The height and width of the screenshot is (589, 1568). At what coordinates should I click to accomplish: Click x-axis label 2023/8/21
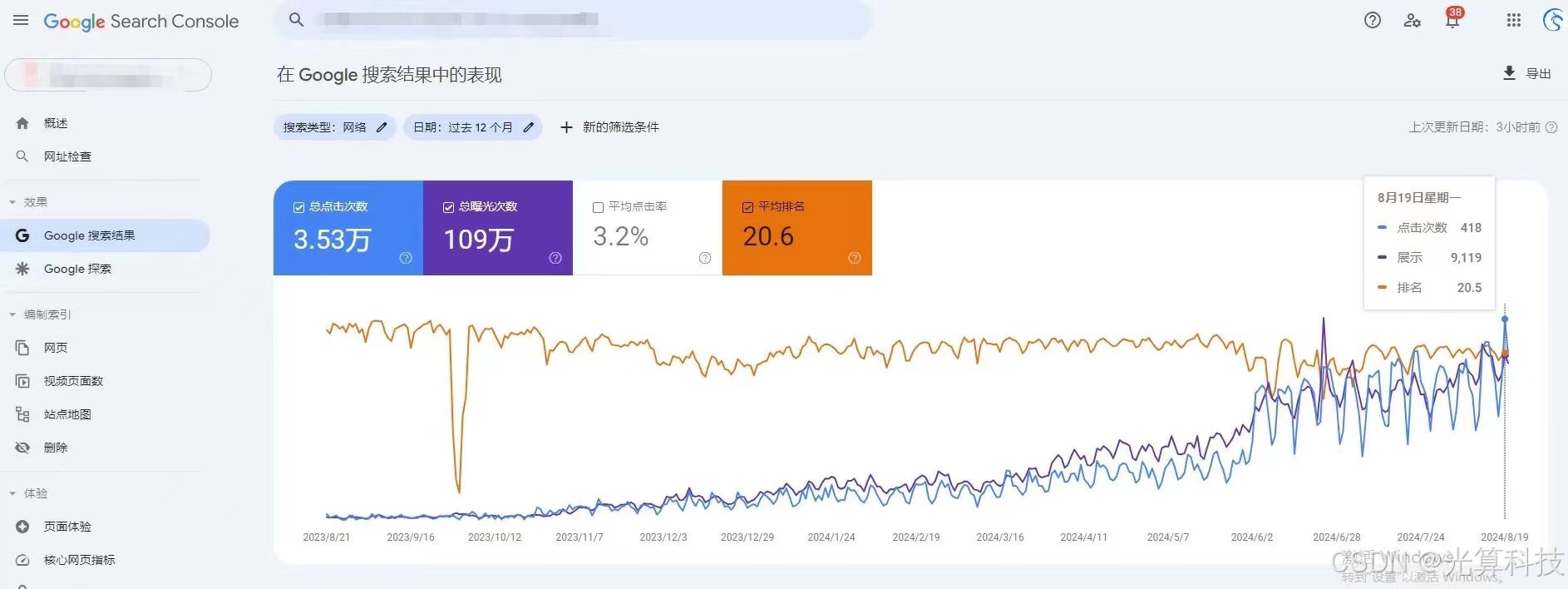tap(327, 537)
